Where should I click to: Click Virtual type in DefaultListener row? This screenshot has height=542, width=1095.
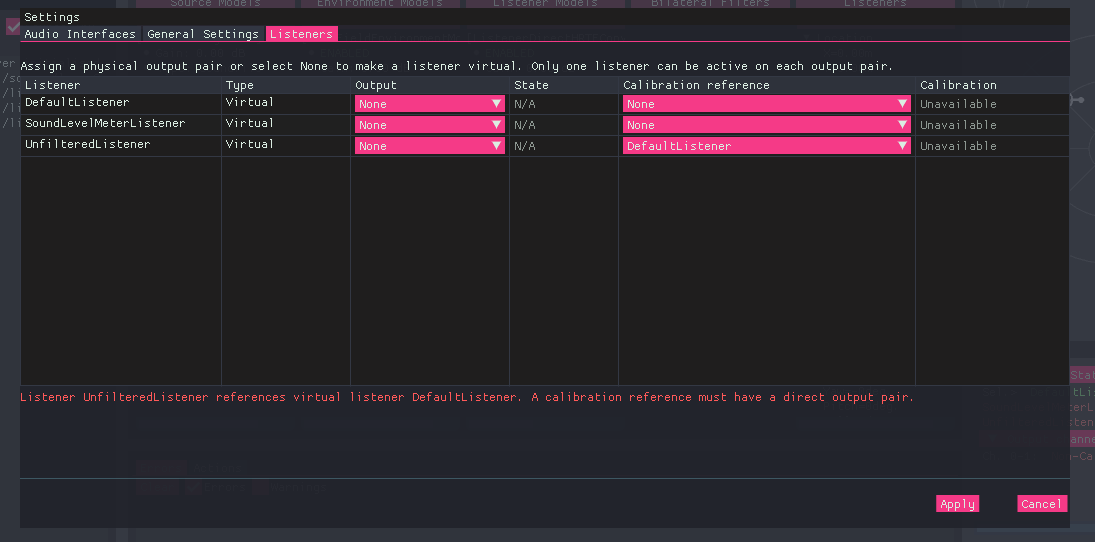(249, 103)
